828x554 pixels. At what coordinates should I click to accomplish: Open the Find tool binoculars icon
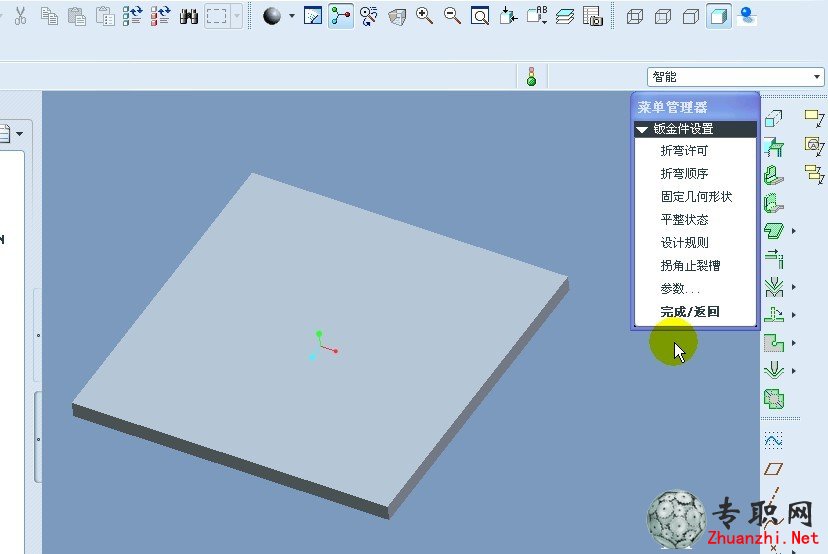point(189,16)
